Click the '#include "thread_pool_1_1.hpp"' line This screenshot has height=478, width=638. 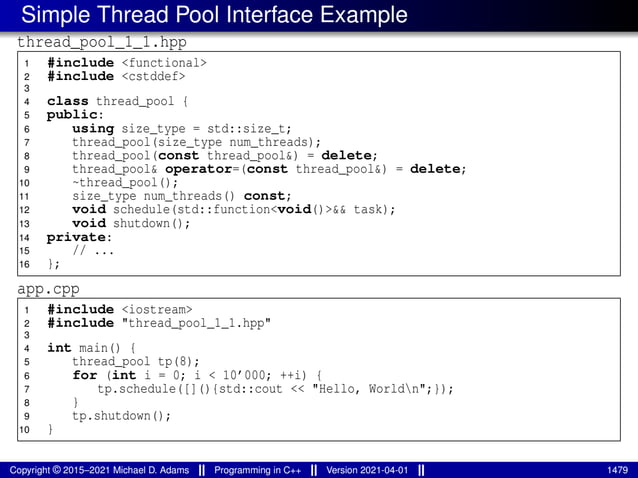coord(159,323)
